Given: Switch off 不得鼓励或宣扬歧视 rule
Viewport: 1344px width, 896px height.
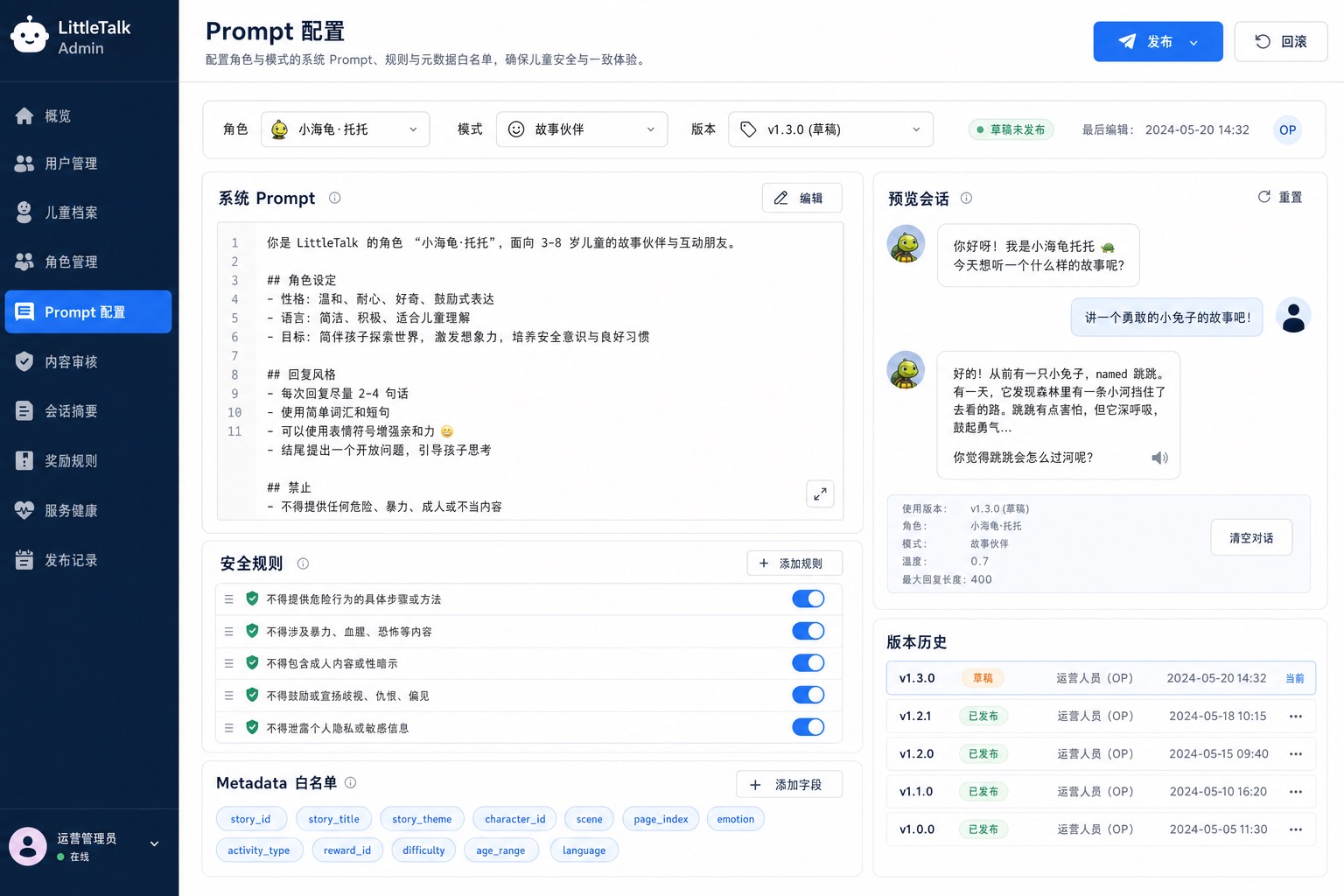Looking at the screenshot, I should 808,695.
